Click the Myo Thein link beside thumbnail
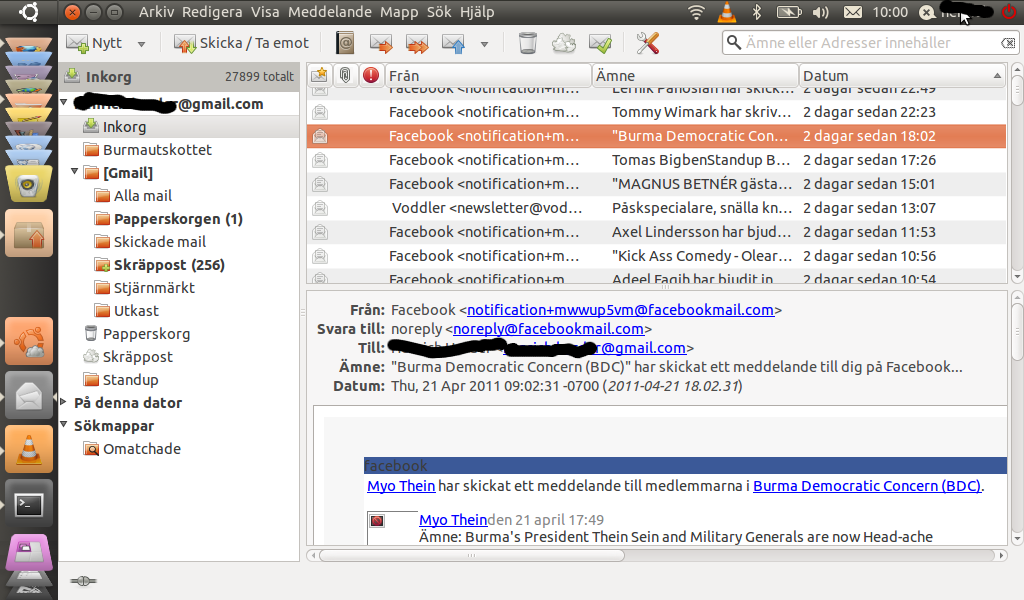 pos(453,520)
